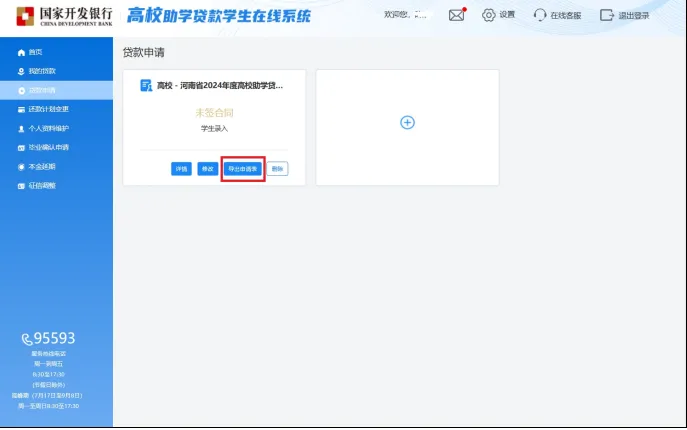
Task: Click the document icon on the loan card
Action: [x=146, y=86]
